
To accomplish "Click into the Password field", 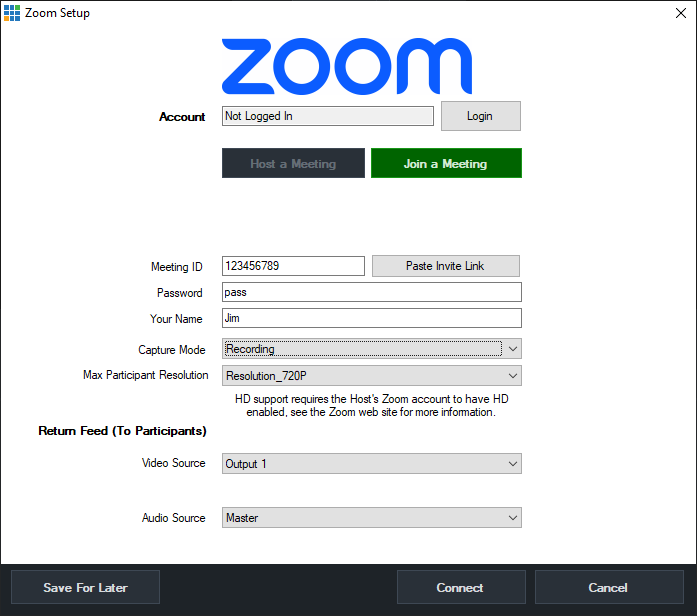I will [x=371, y=292].
